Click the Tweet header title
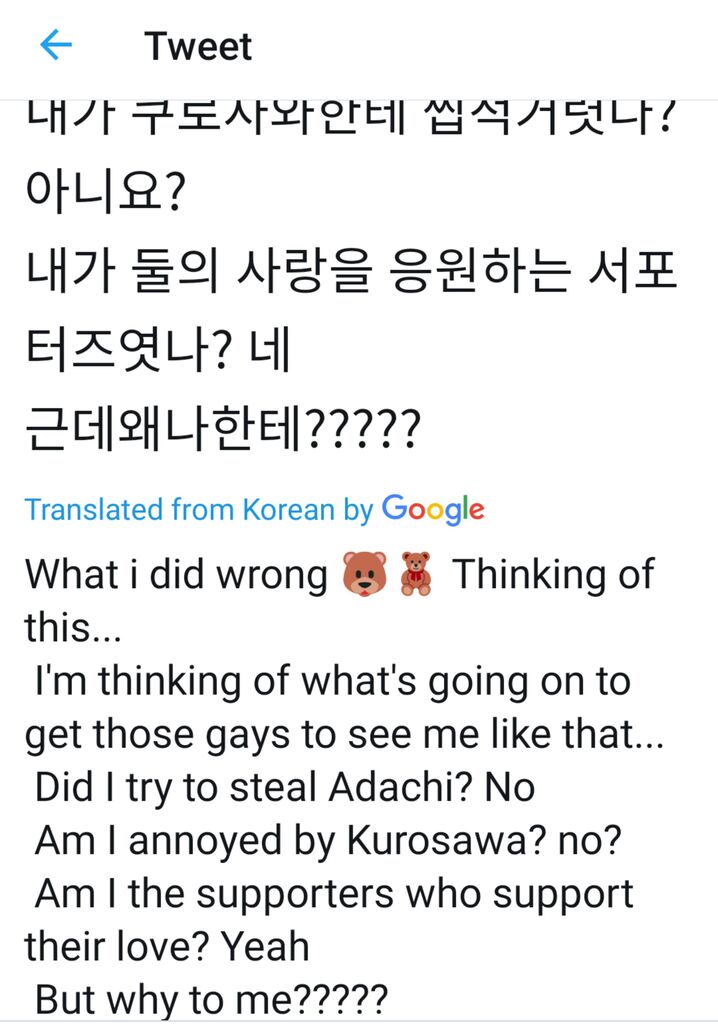Image resolution: width=718 pixels, height=1024 pixels. pos(198,46)
